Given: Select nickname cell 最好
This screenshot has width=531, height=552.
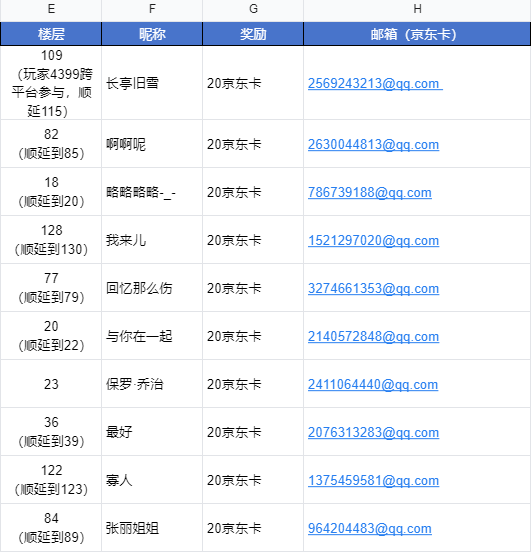Looking at the screenshot, I should (152, 432).
